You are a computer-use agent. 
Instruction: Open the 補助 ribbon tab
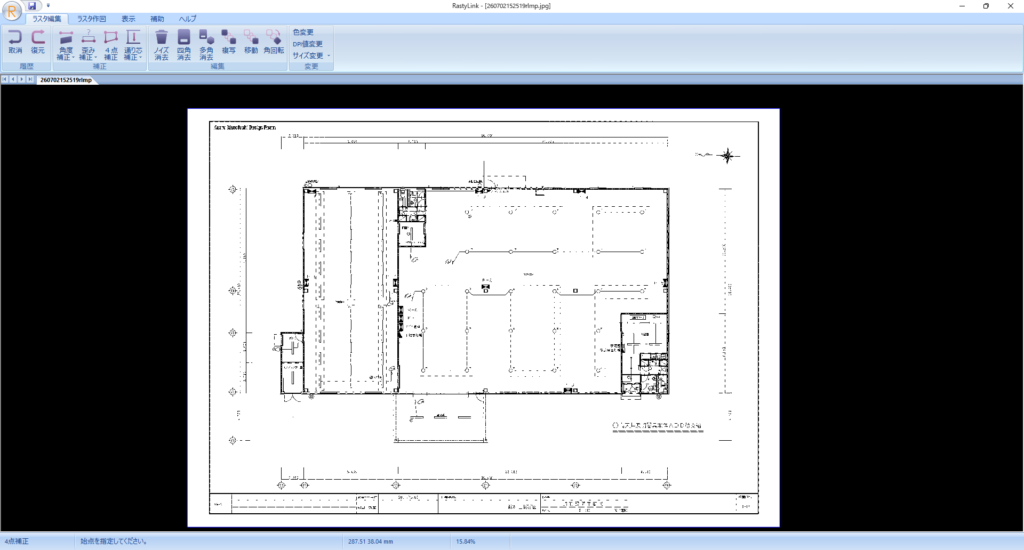[x=157, y=19]
